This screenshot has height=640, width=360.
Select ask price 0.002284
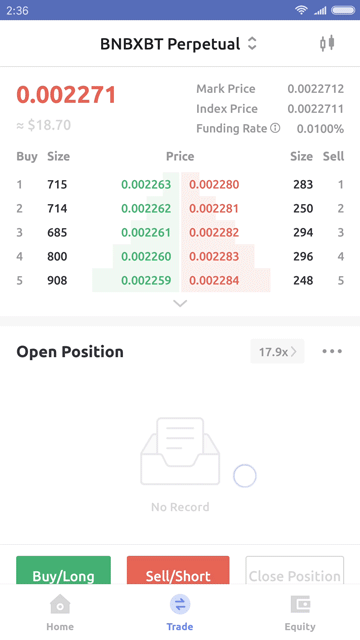pos(214,280)
